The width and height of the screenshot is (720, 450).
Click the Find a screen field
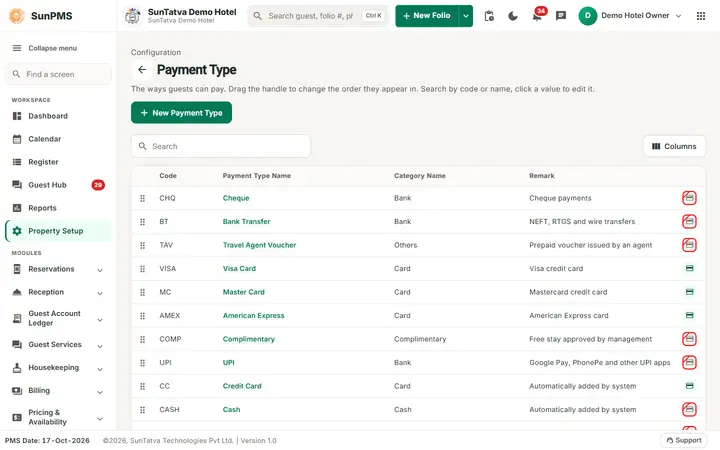tap(58, 74)
